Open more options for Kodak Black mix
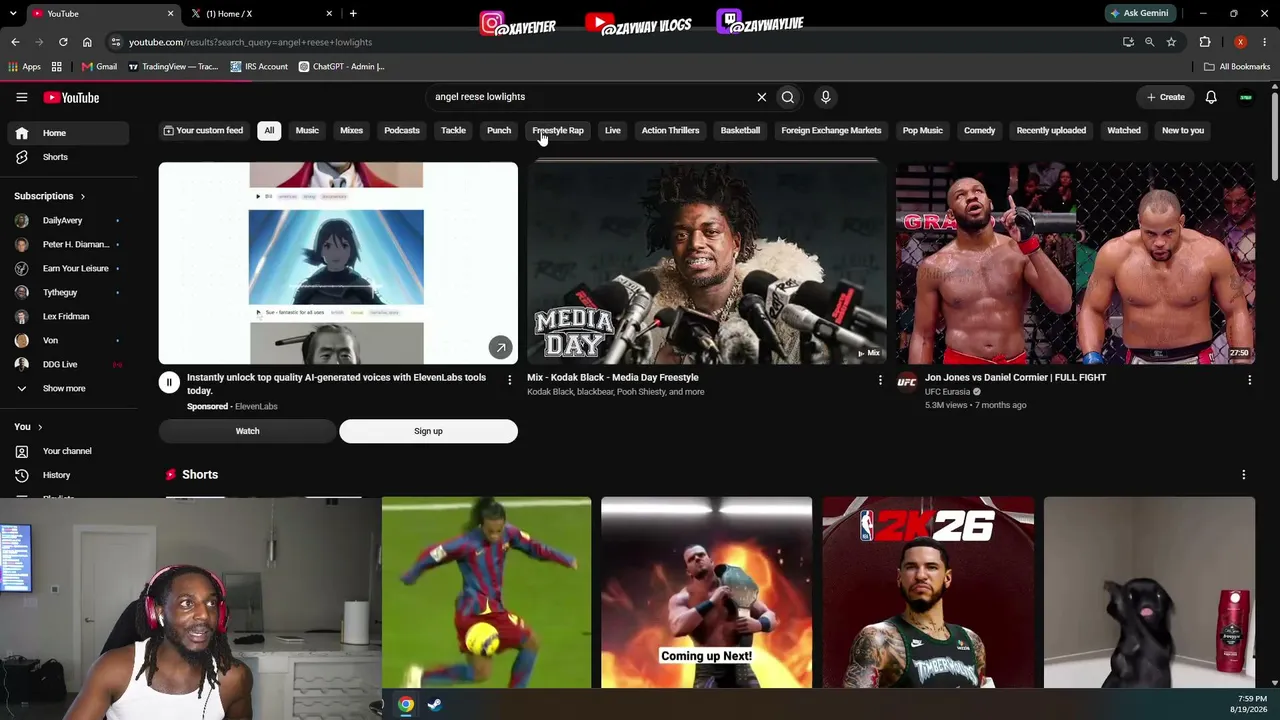This screenshot has width=1280, height=720. click(880, 380)
